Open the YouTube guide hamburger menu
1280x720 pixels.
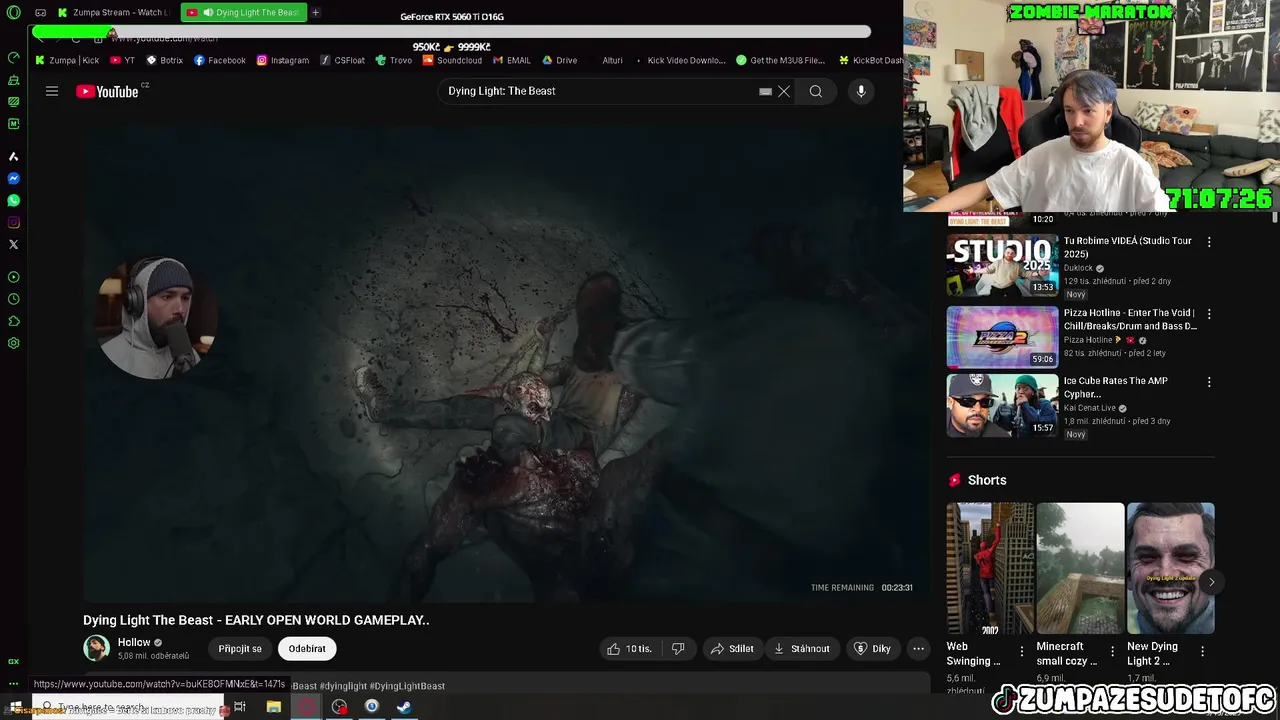(x=52, y=91)
